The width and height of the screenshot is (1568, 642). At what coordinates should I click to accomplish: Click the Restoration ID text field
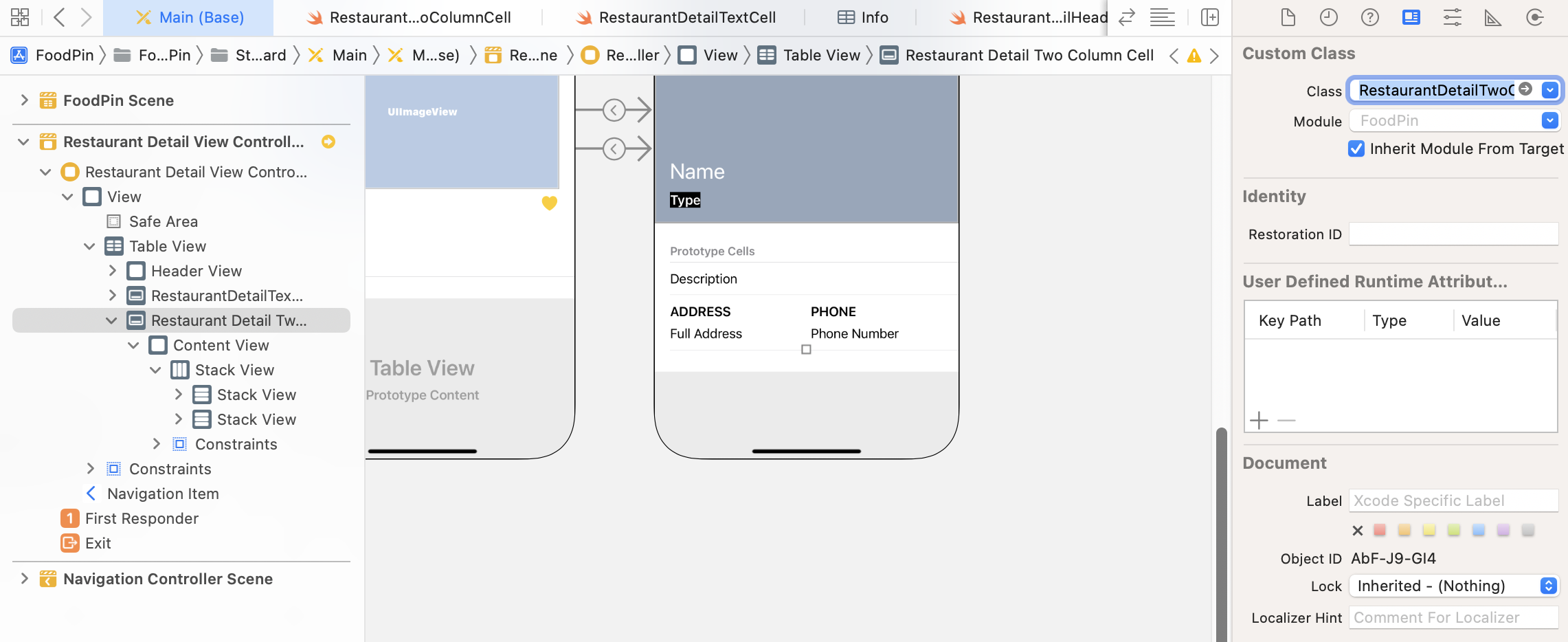[1453, 234]
